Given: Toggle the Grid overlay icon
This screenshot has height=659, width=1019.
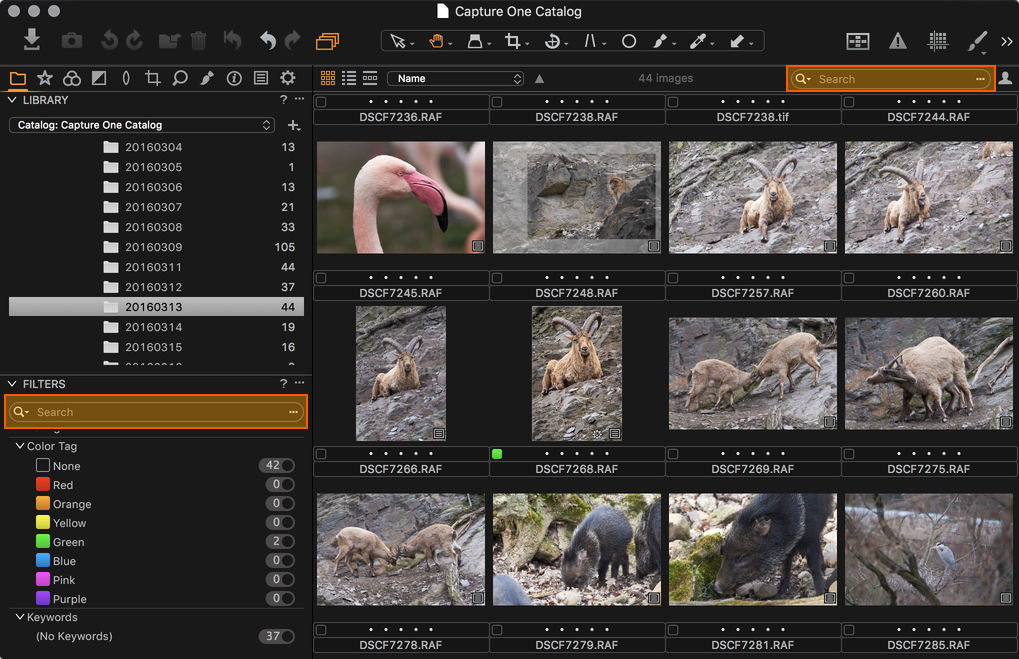Looking at the screenshot, I should click(x=937, y=41).
